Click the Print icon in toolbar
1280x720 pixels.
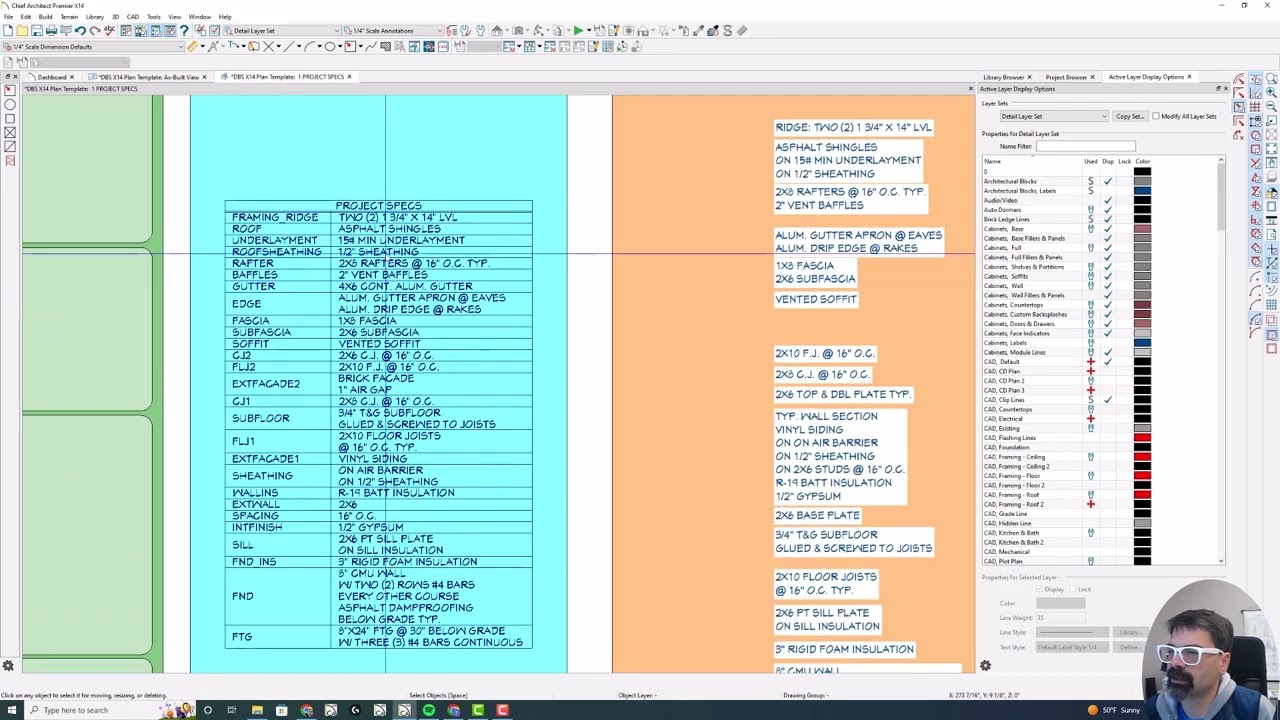(x=51, y=31)
